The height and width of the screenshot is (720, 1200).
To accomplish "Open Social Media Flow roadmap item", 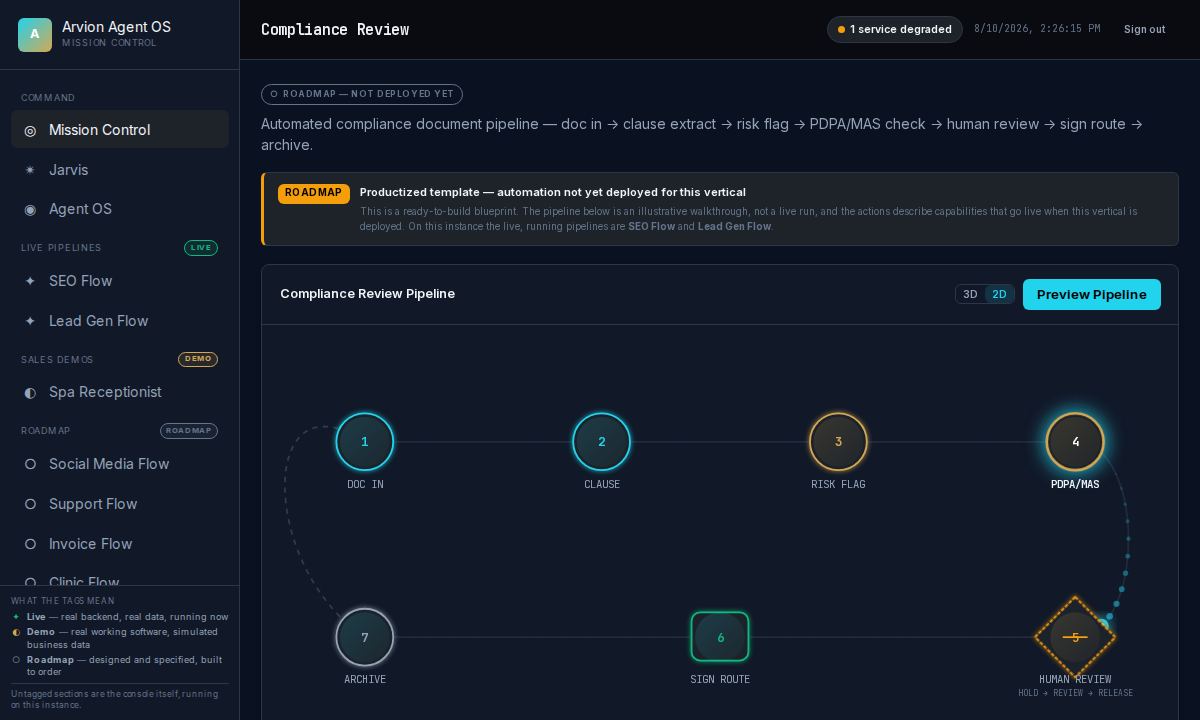I will click(120, 464).
